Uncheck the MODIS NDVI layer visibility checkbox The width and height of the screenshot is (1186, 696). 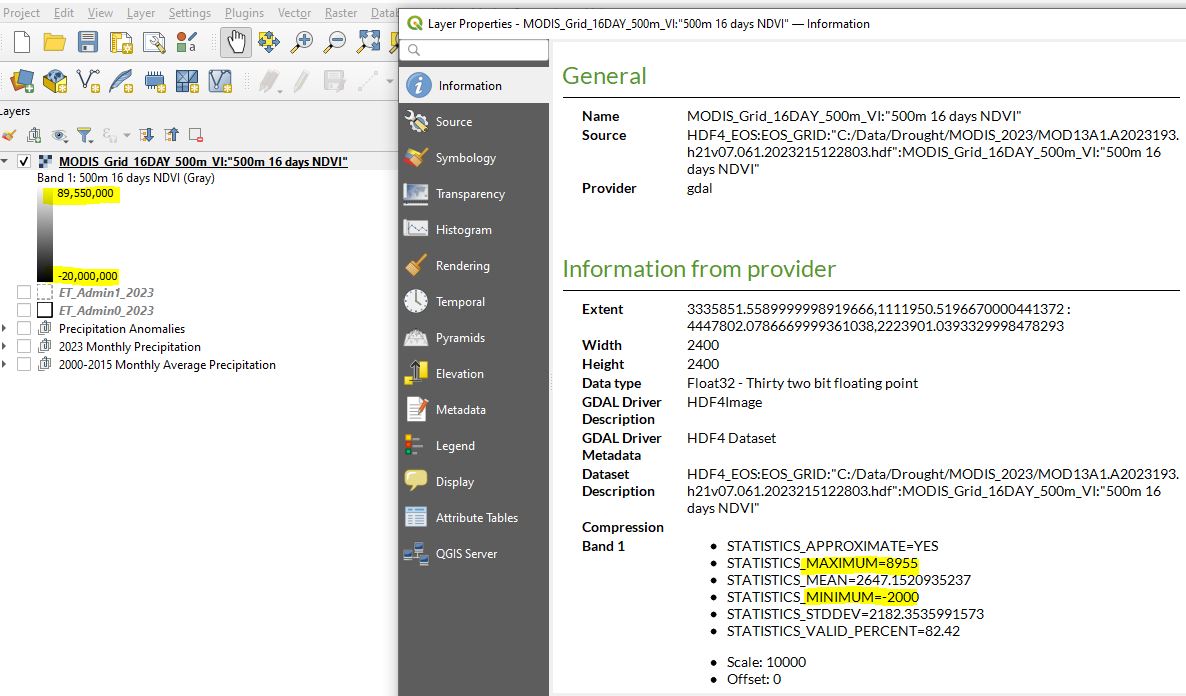coord(24,161)
